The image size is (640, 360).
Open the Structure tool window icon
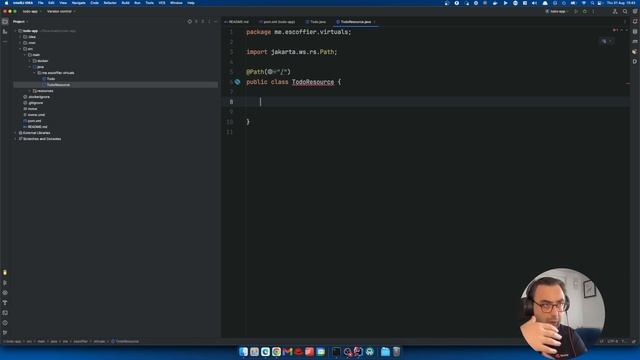tap(5, 31)
